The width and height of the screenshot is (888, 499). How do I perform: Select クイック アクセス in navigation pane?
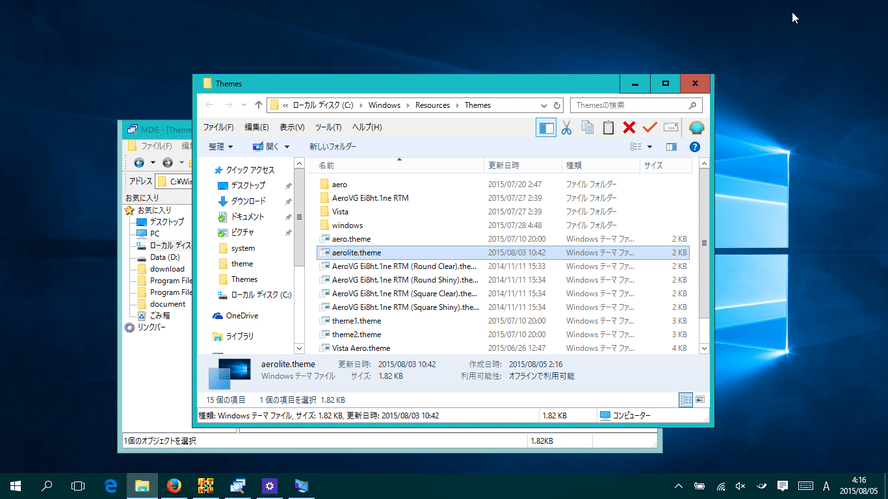click(250, 170)
